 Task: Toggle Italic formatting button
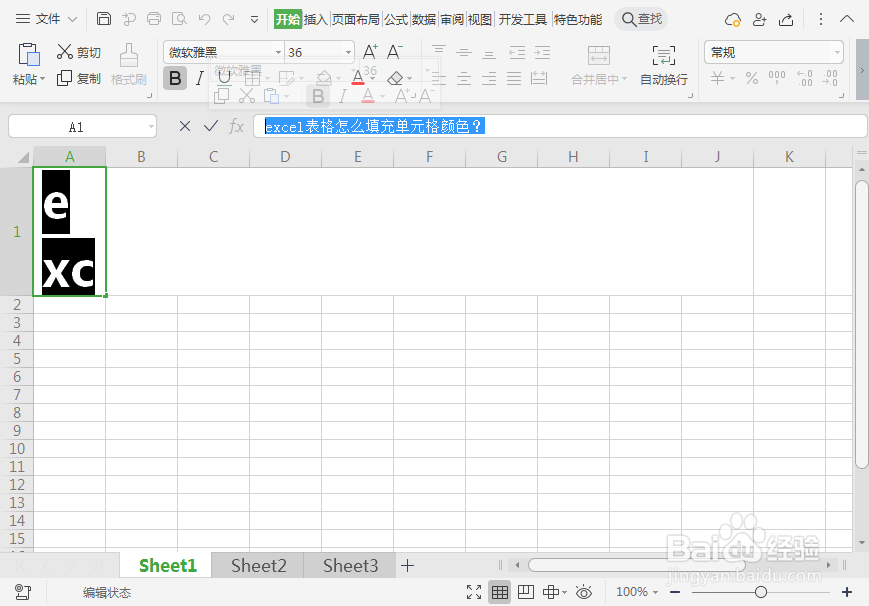(200, 78)
